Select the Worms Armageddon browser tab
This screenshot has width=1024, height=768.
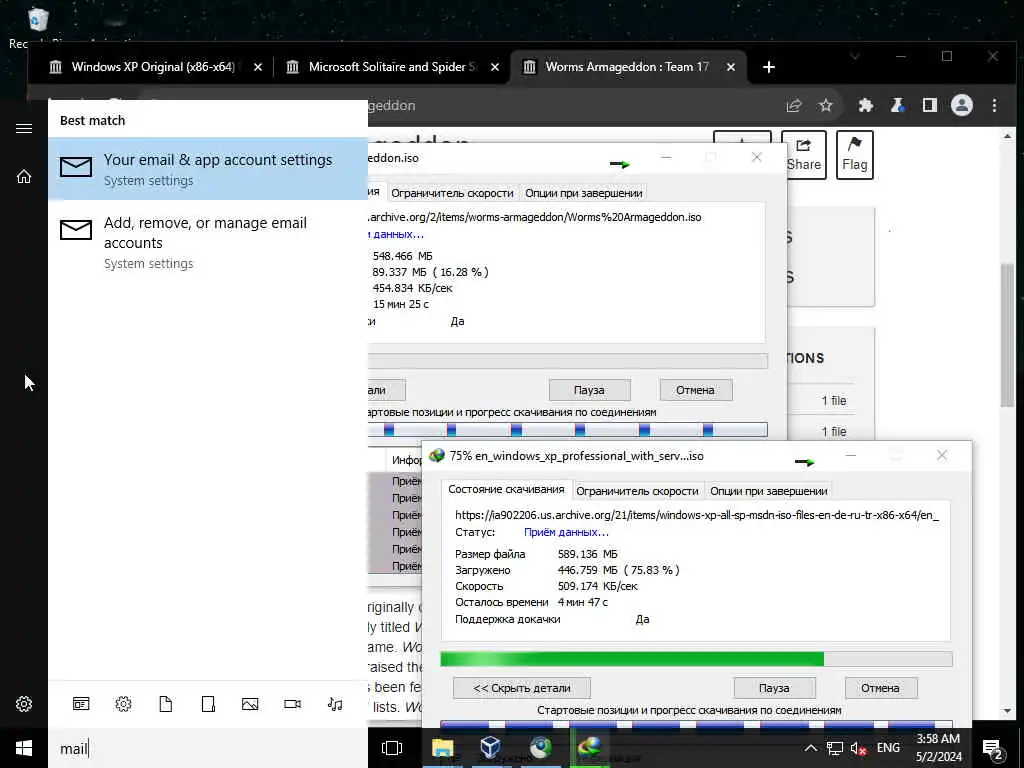point(627,67)
